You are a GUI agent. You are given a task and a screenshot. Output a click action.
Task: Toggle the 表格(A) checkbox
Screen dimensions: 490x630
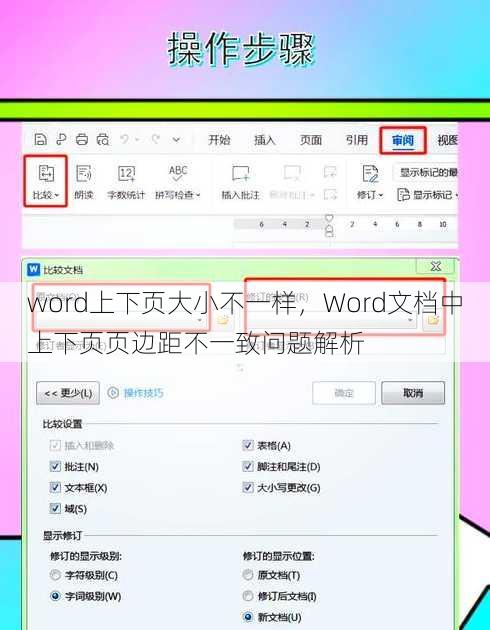(x=248, y=445)
